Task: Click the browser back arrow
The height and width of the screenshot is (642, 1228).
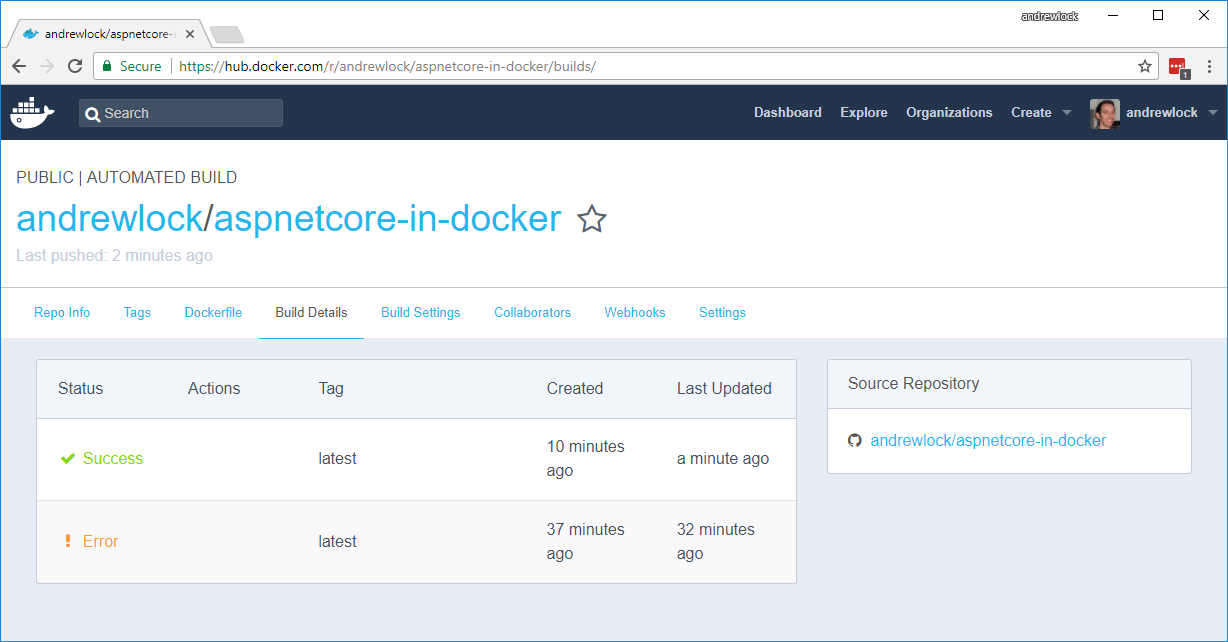Action: (19, 66)
